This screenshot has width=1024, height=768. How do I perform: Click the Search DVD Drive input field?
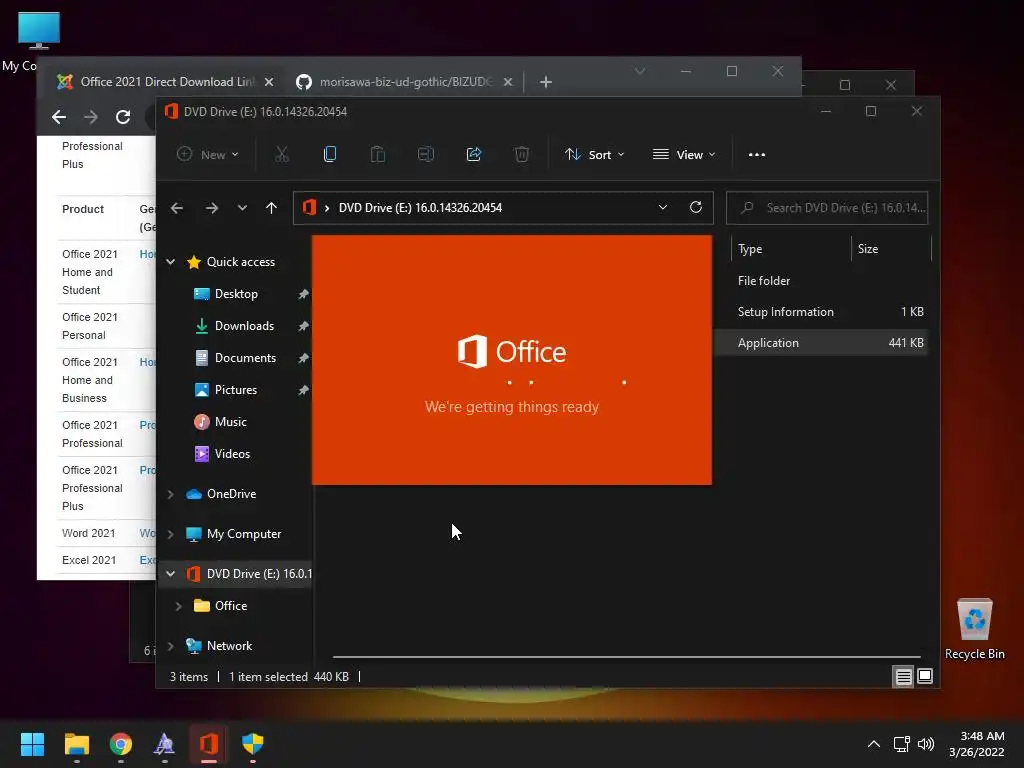[827, 208]
